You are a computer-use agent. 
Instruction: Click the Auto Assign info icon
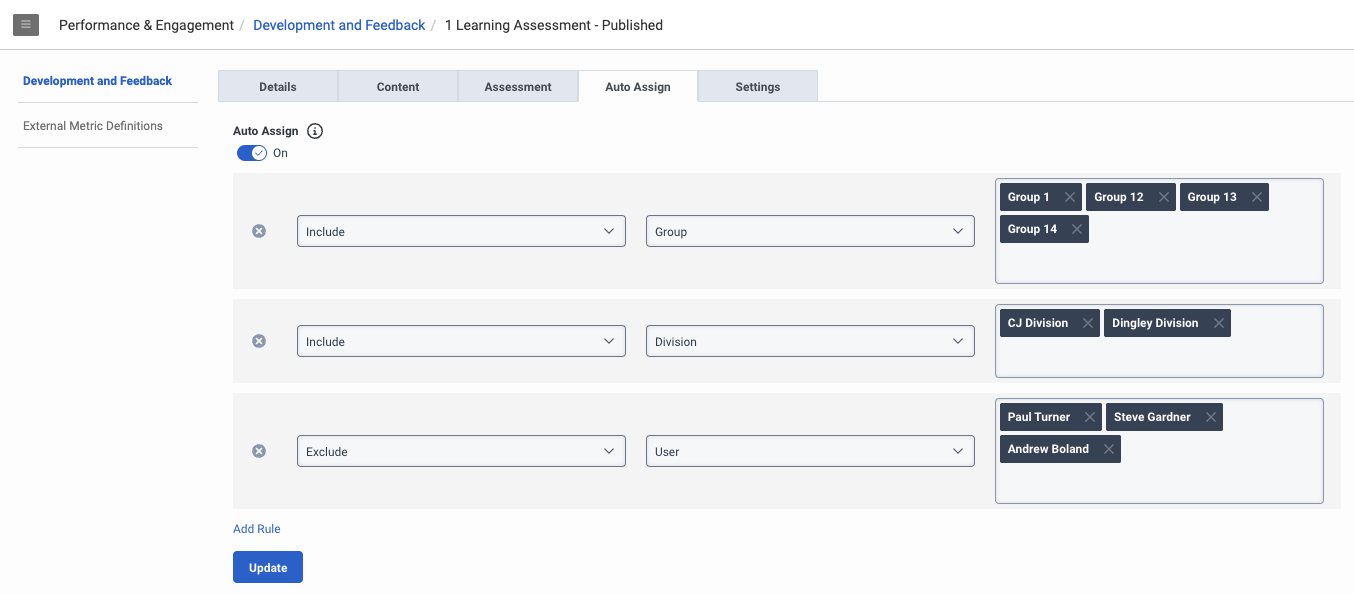(x=315, y=131)
